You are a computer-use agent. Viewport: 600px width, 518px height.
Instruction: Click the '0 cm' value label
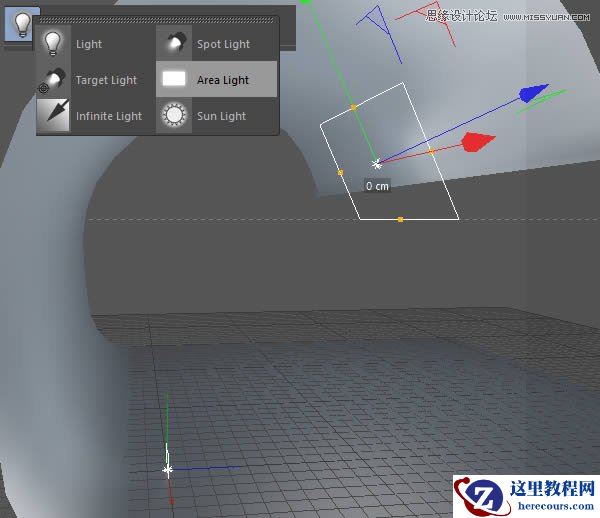tap(377, 186)
